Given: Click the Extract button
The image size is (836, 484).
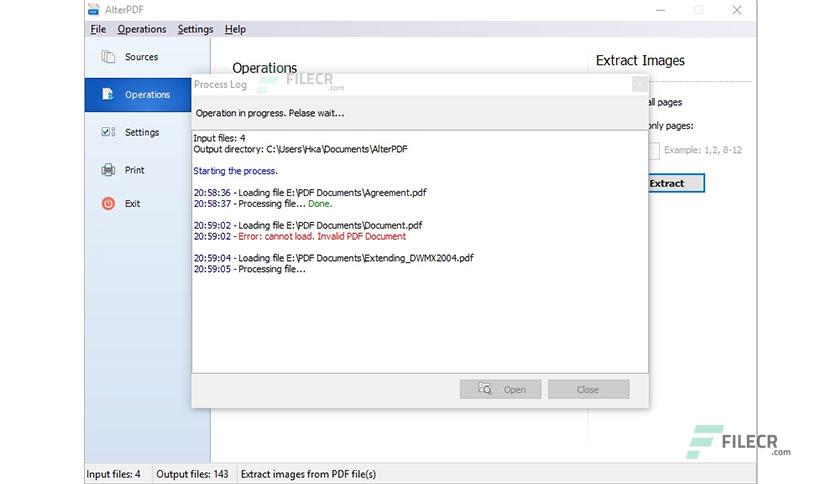Looking at the screenshot, I should point(676,183).
